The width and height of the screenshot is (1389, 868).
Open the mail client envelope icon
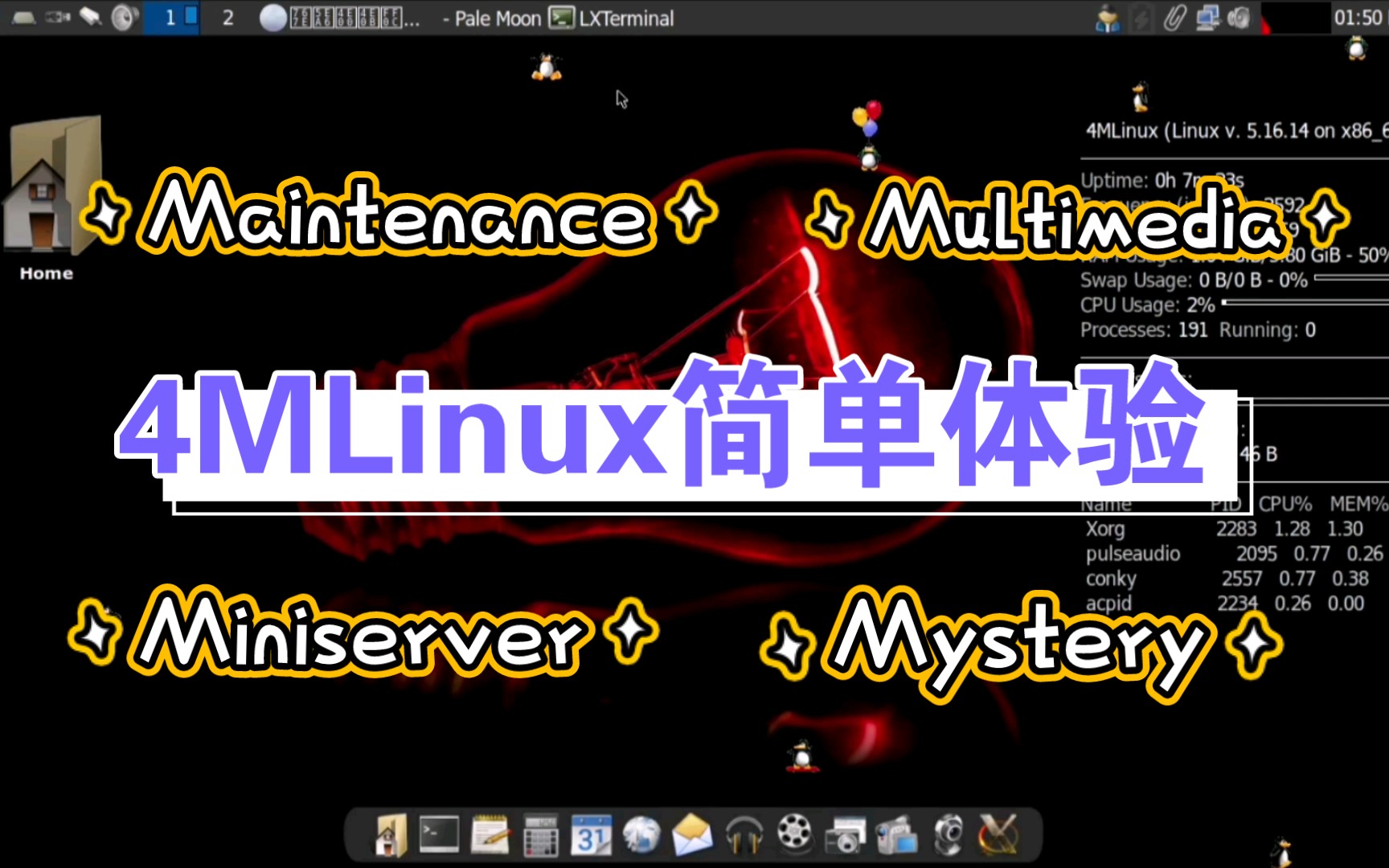pos(694,836)
